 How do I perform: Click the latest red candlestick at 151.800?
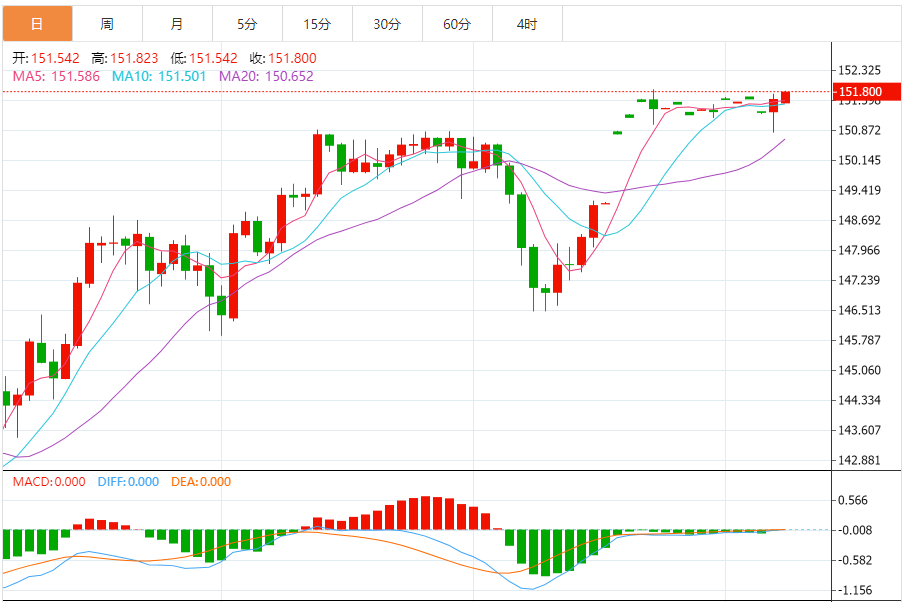point(786,97)
